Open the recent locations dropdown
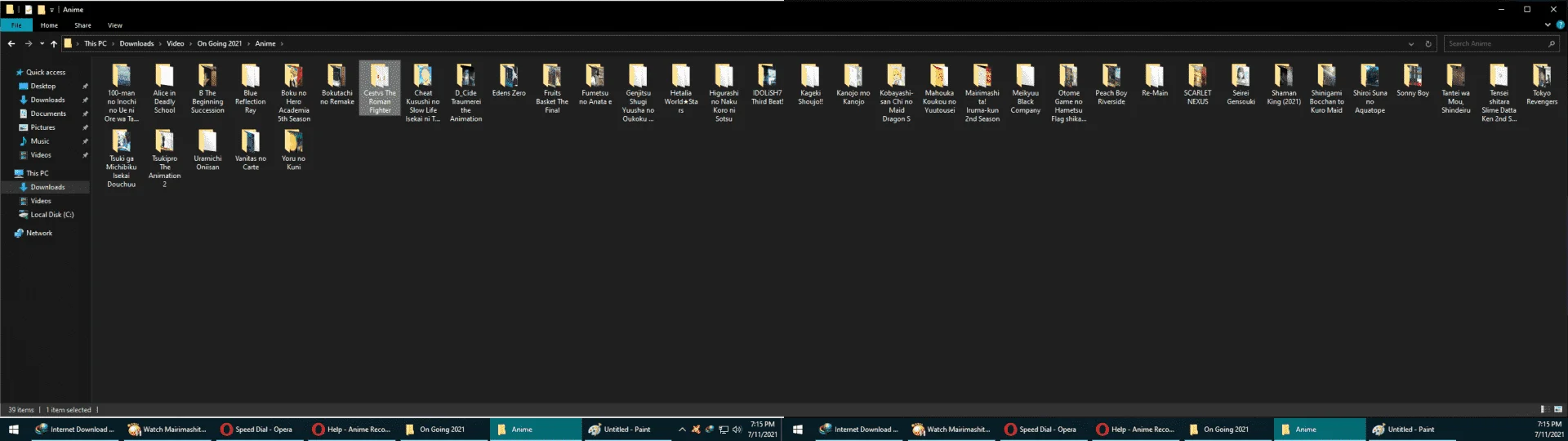 coord(42,44)
